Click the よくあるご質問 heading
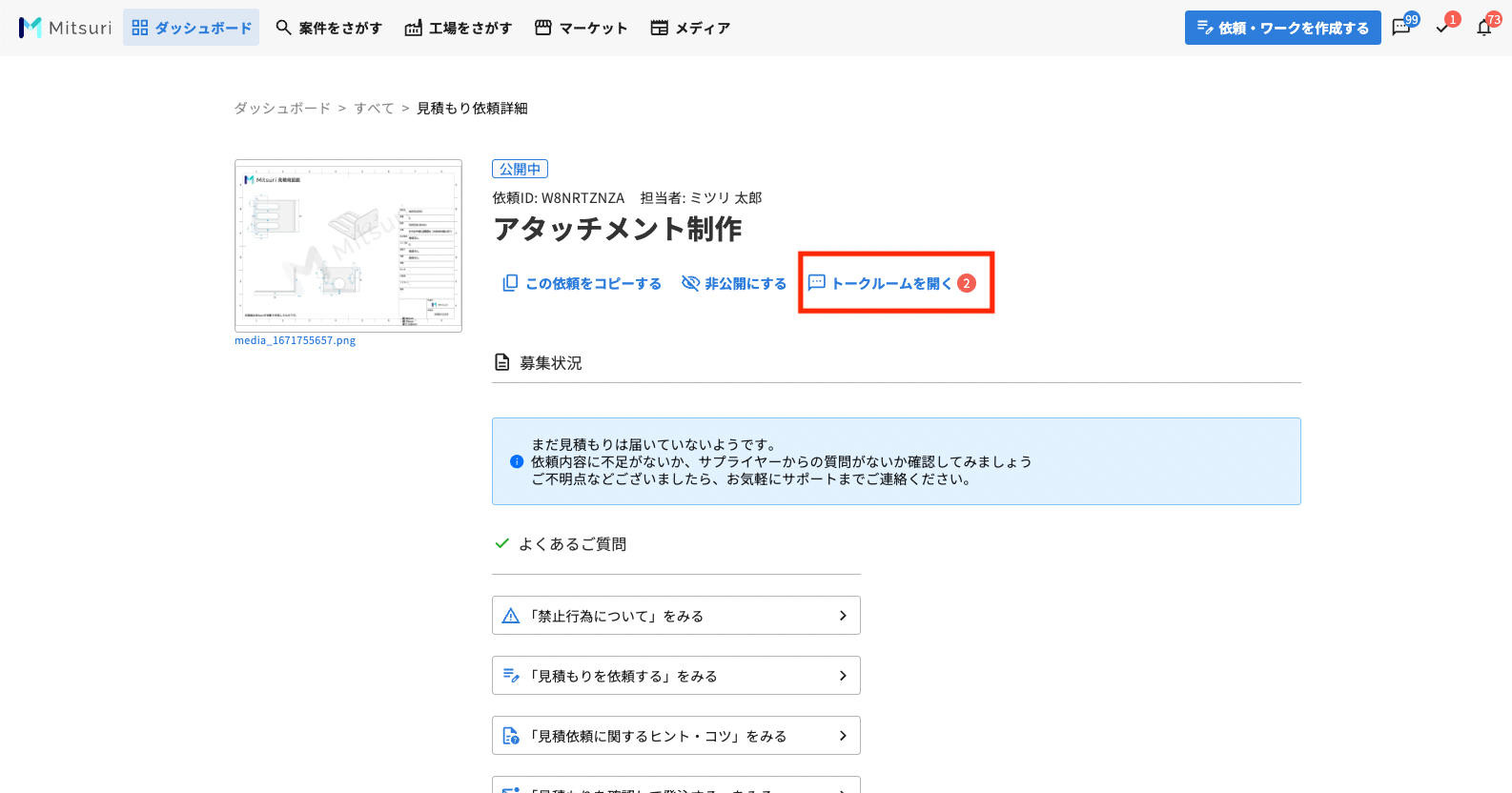1512x793 pixels. [x=572, y=544]
